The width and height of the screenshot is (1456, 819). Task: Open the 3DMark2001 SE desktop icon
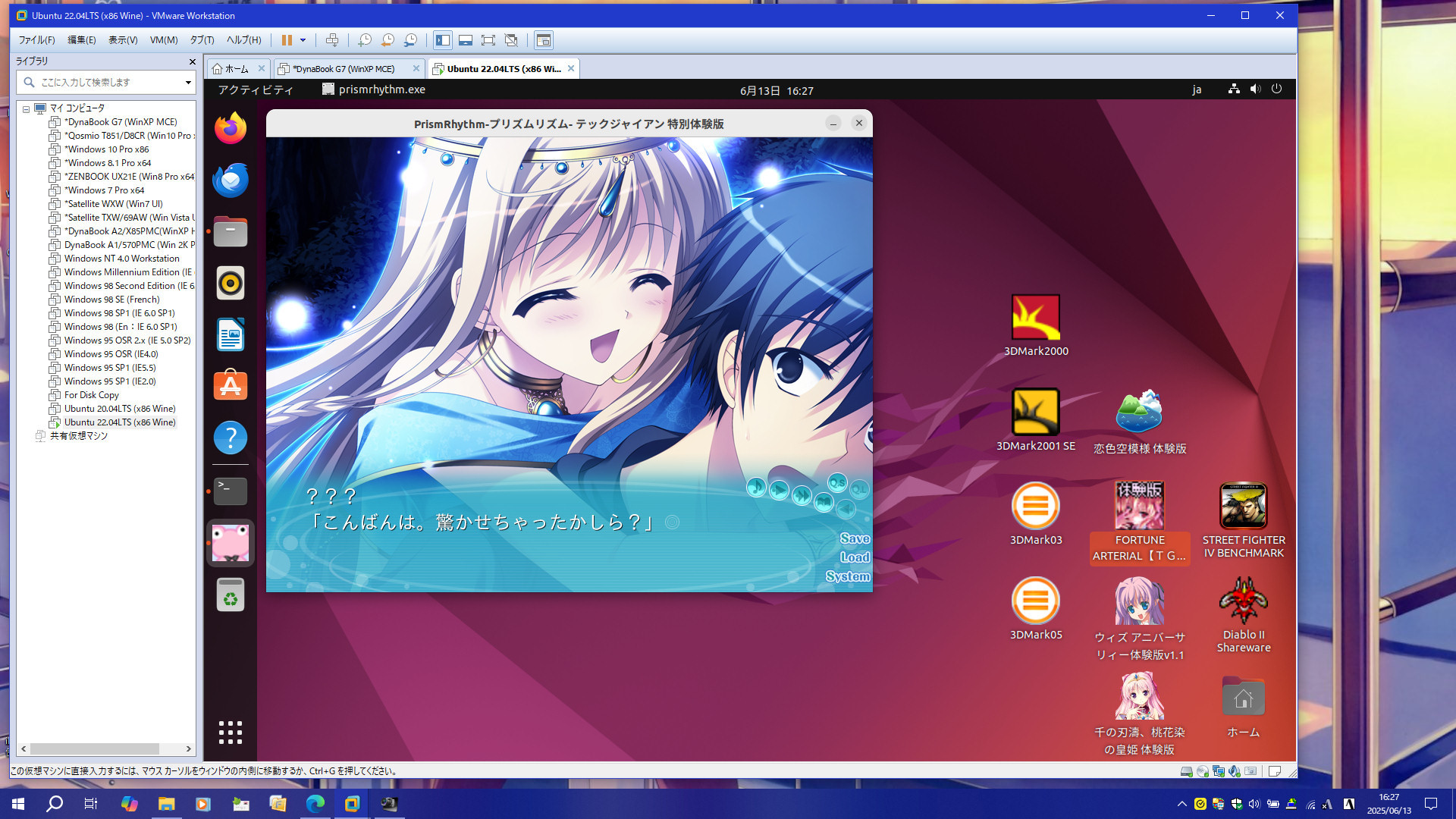1036,420
